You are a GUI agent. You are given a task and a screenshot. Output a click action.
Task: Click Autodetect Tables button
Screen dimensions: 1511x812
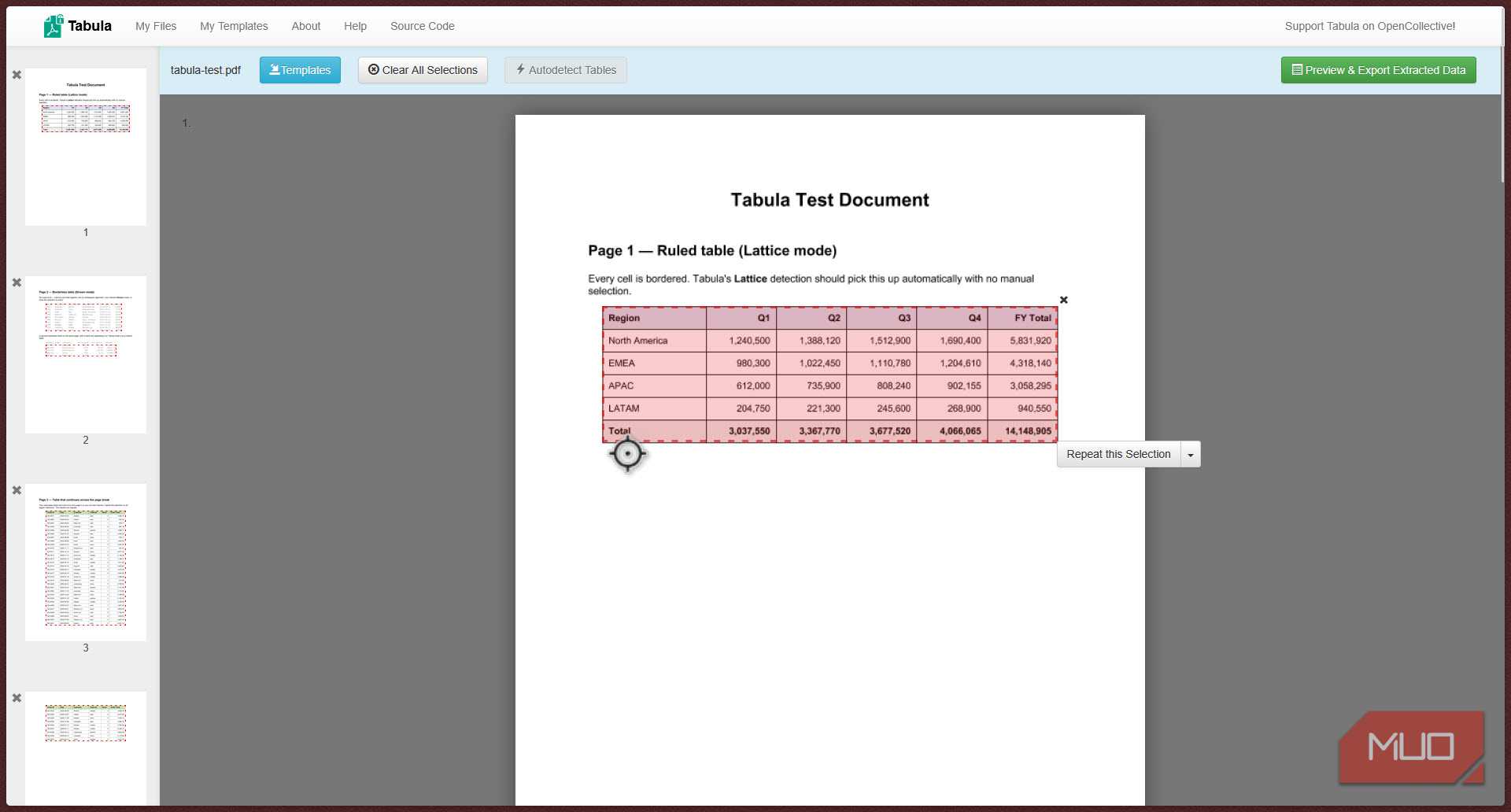coord(566,70)
